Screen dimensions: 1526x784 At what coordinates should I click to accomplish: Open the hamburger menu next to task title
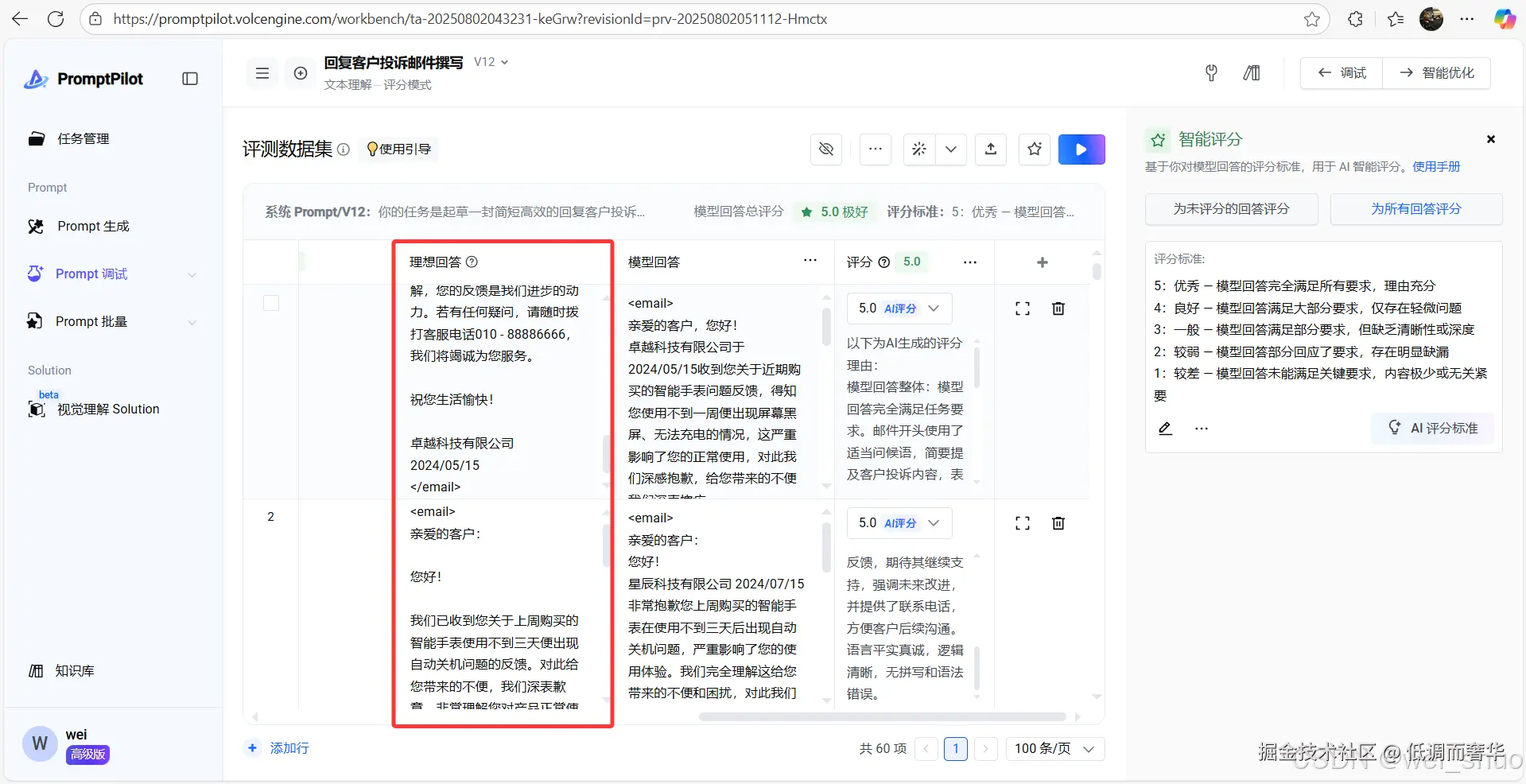click(x=262, y=72)
